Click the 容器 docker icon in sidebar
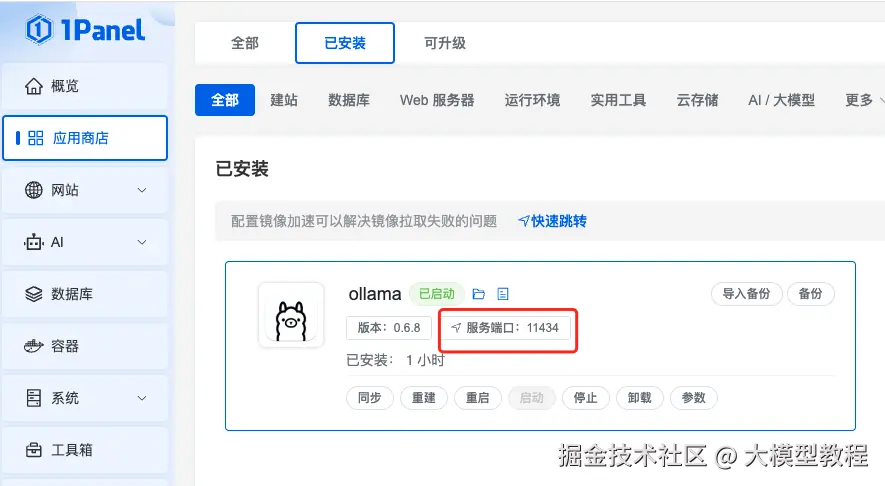885x486 pixels. click(x=34, y=346)
